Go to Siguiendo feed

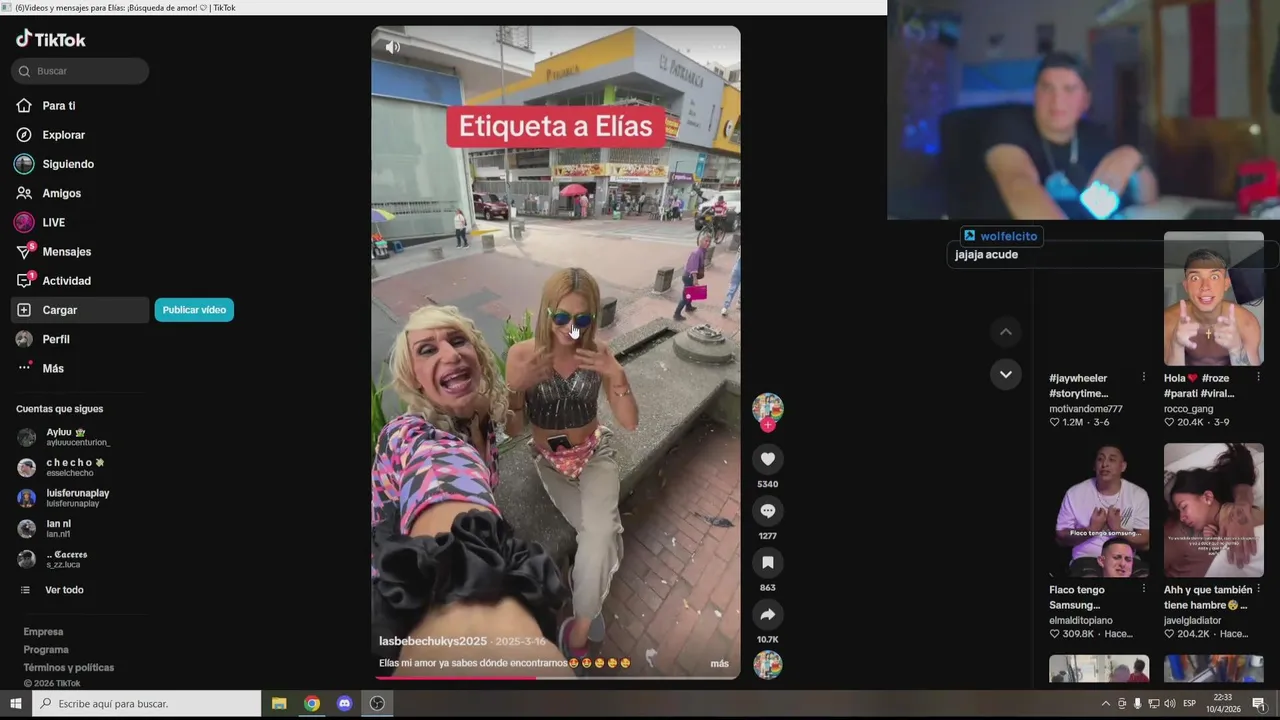(68, 164)
